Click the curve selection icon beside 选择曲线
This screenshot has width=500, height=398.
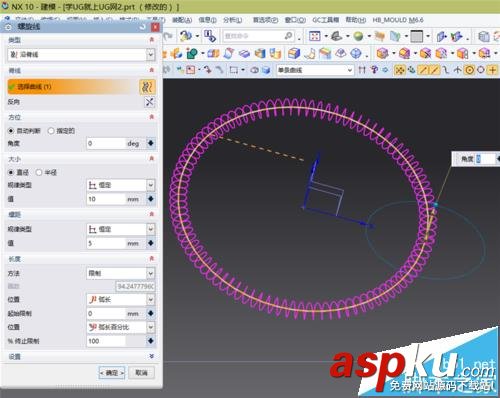pos(147,87)
